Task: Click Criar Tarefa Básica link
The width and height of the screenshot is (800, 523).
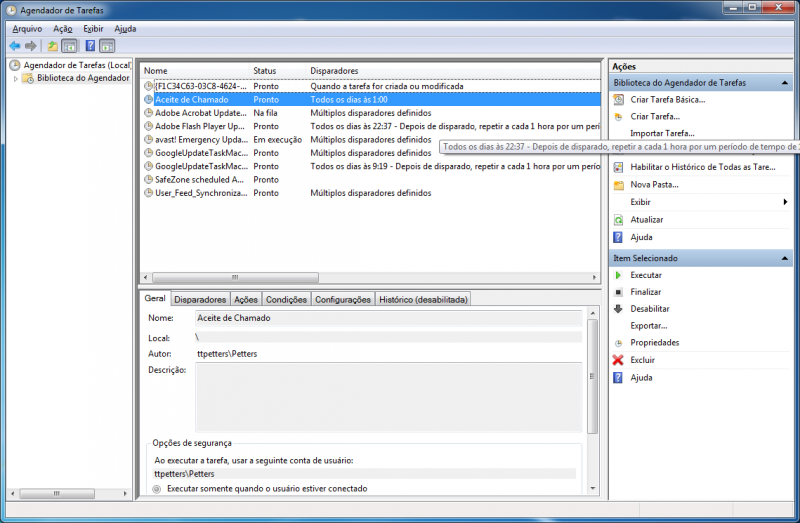Action: tap(667, 100)
